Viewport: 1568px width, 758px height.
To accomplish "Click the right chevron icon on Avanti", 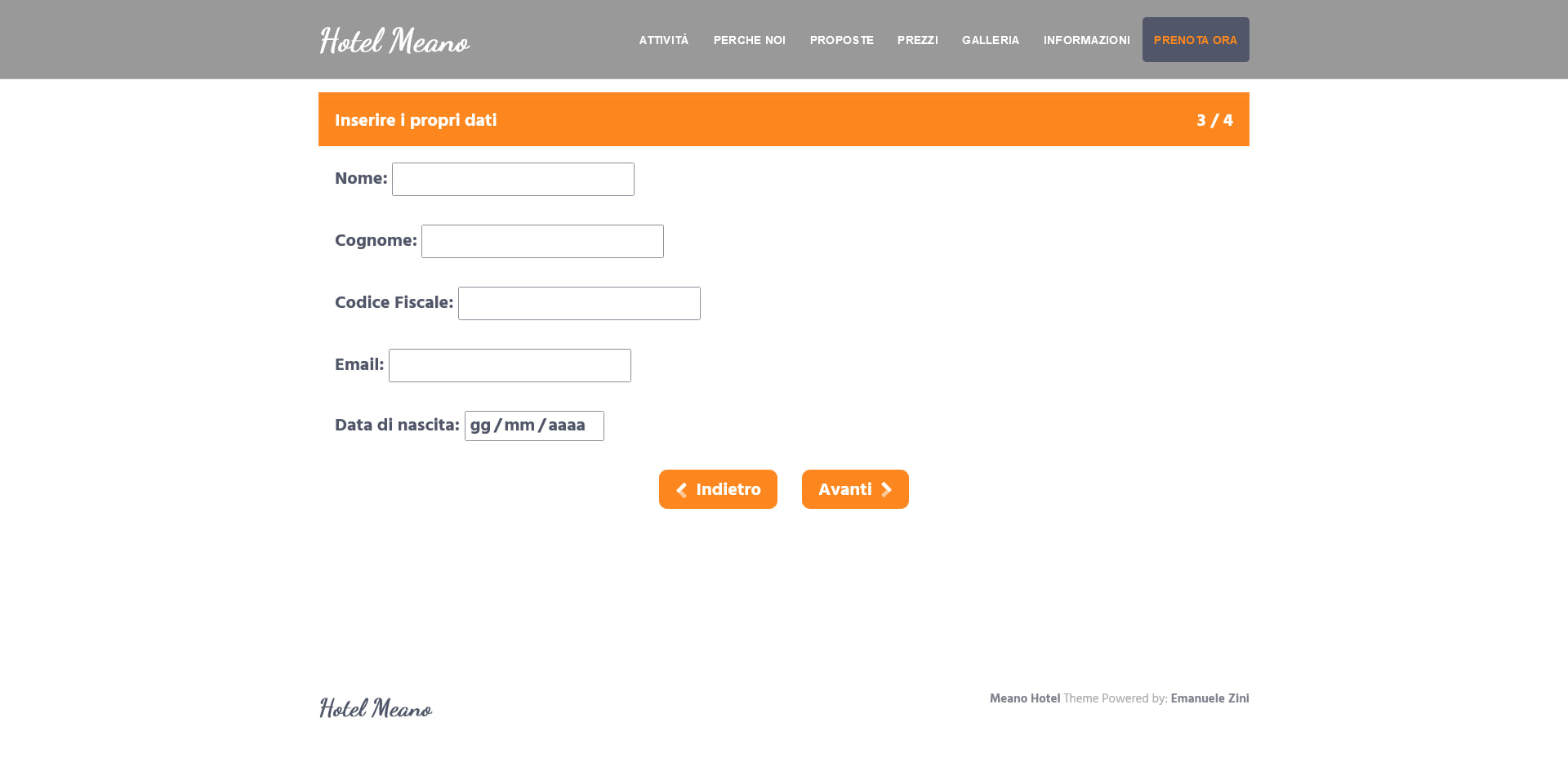I will [x=886, y=489].
